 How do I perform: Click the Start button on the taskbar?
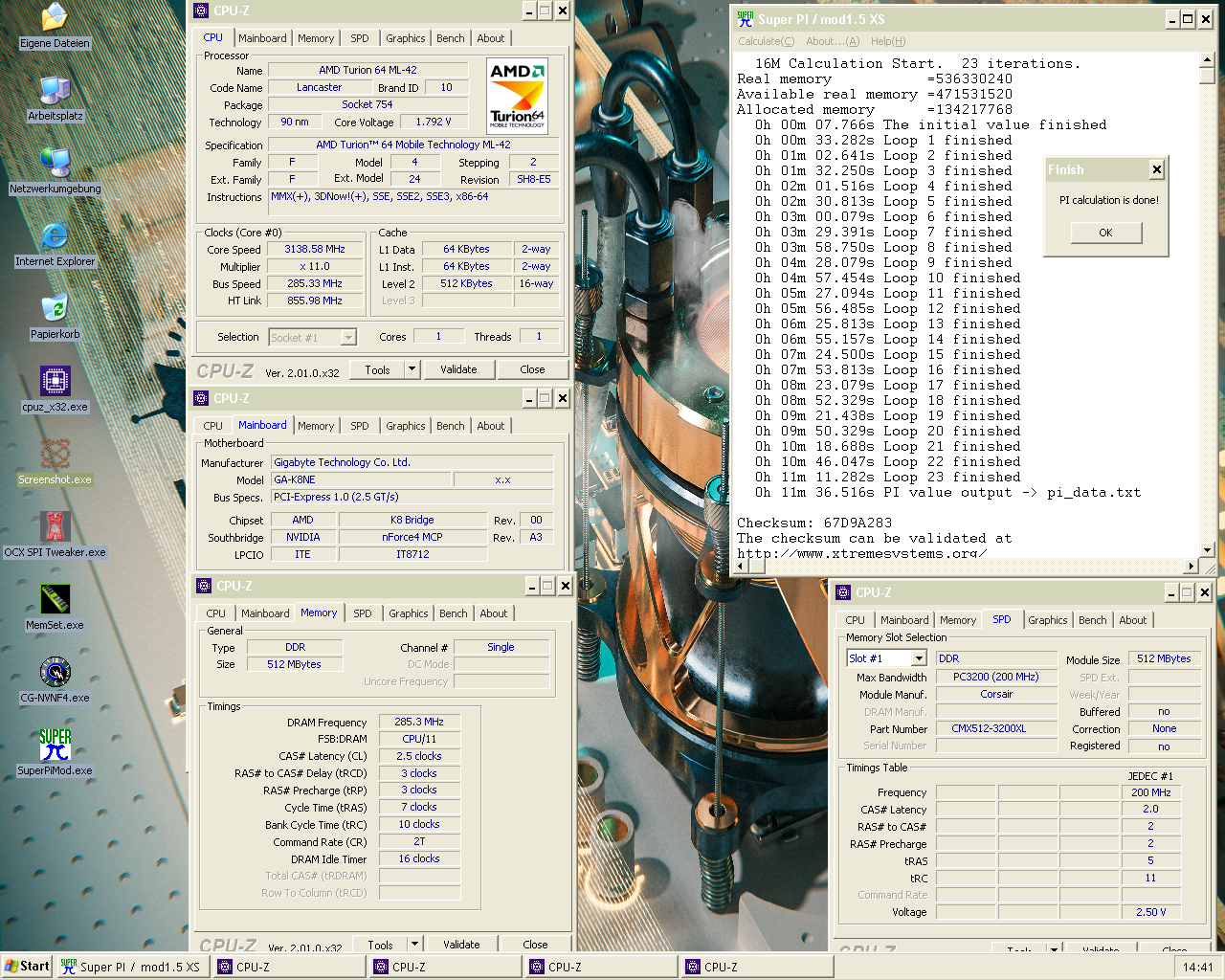point(27,967)
